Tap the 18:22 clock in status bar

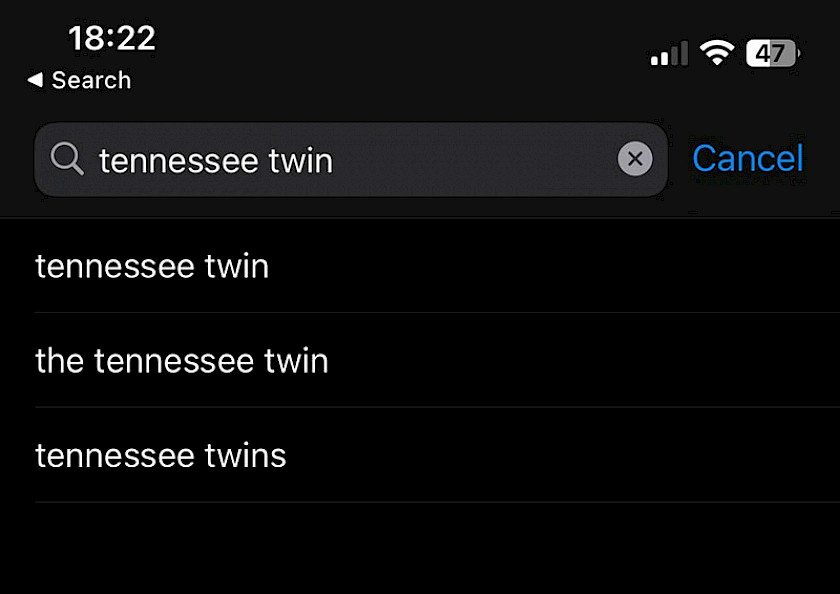click(x=111, y=38)
